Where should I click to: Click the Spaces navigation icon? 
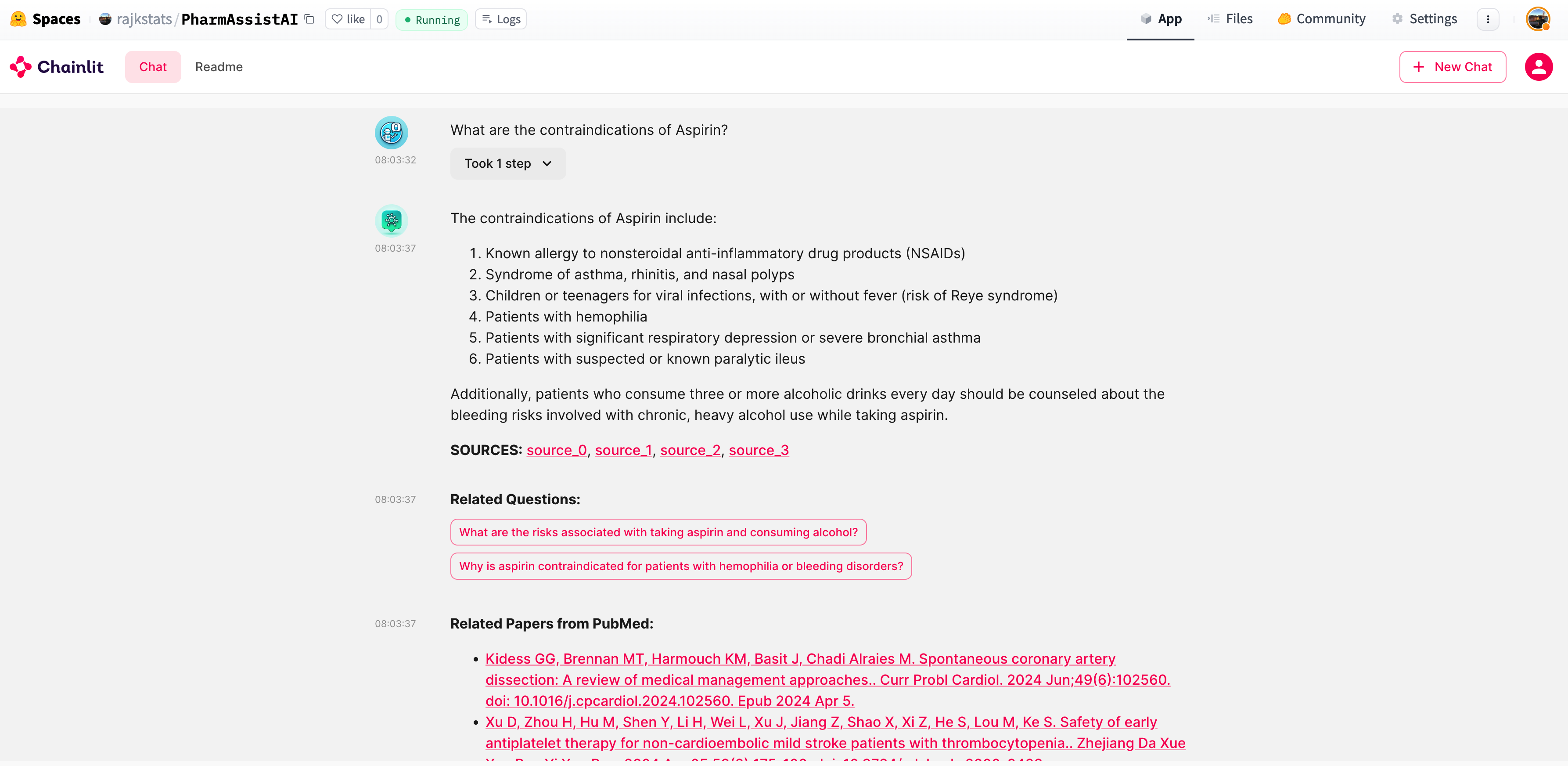pyautogui.click(x=19, y=18)
